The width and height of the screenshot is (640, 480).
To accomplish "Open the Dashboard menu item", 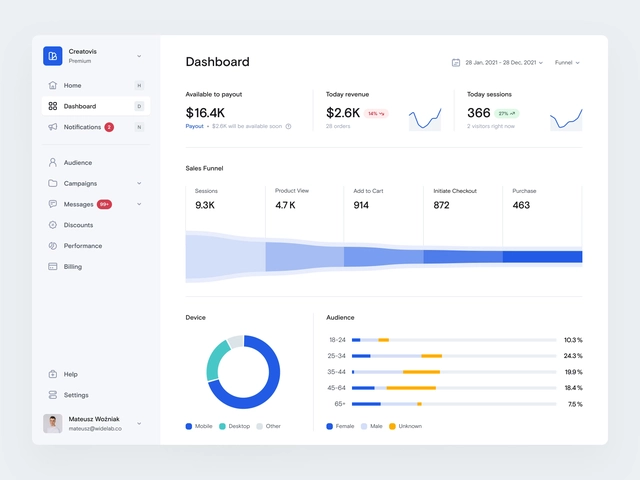I will pyautogui.click(x=80, y=106).
